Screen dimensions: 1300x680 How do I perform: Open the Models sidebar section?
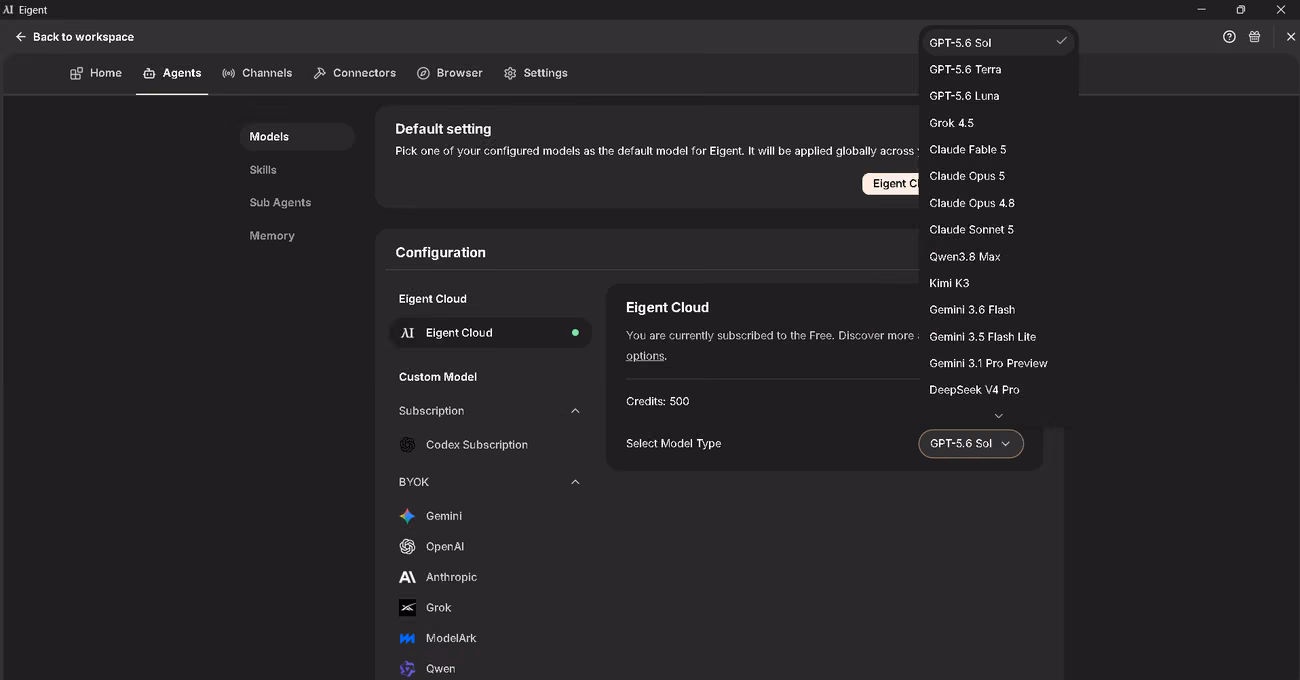297,137
